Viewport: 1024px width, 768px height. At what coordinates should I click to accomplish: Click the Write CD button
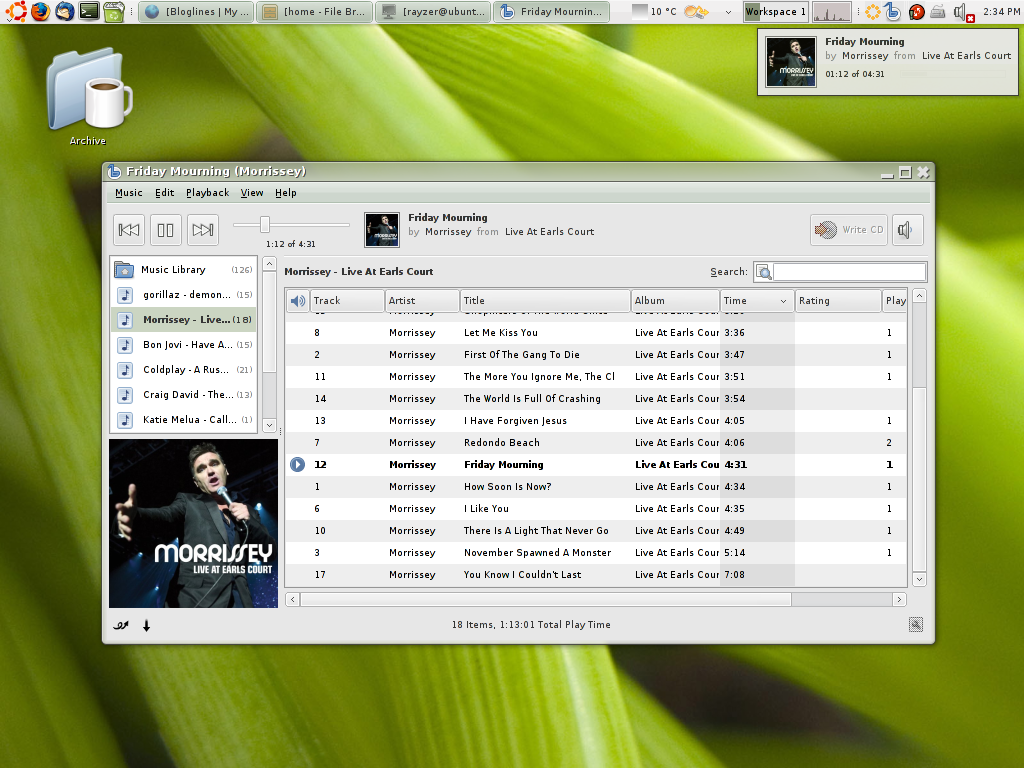[x=849, y=230]
